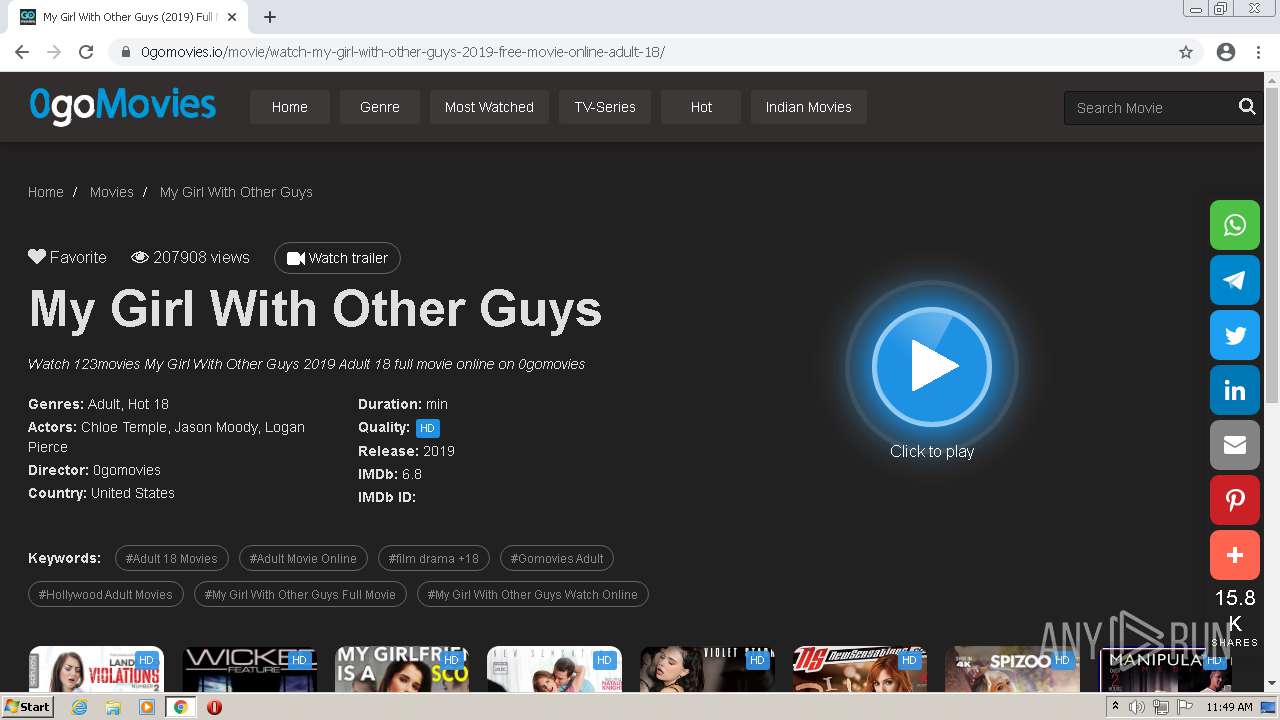Open the Chrome profile icon
Viewport: 1280px width, 720px height.
click(1226, 52)
